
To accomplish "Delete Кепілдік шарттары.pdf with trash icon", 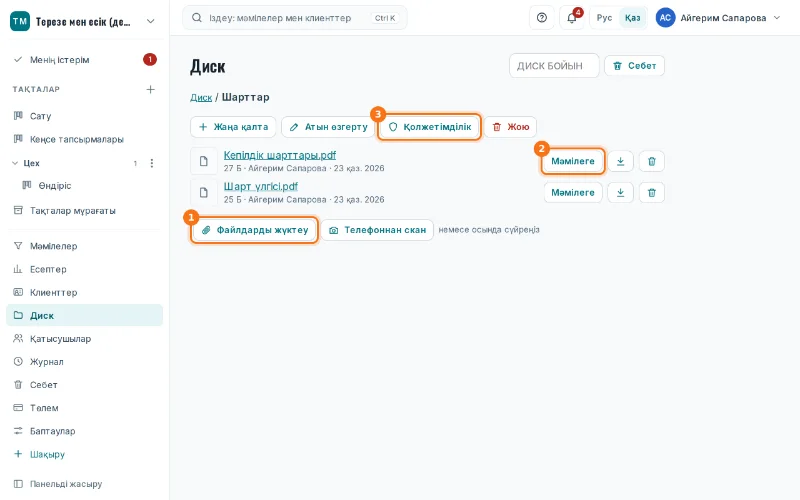I will (x=652, y=161).
